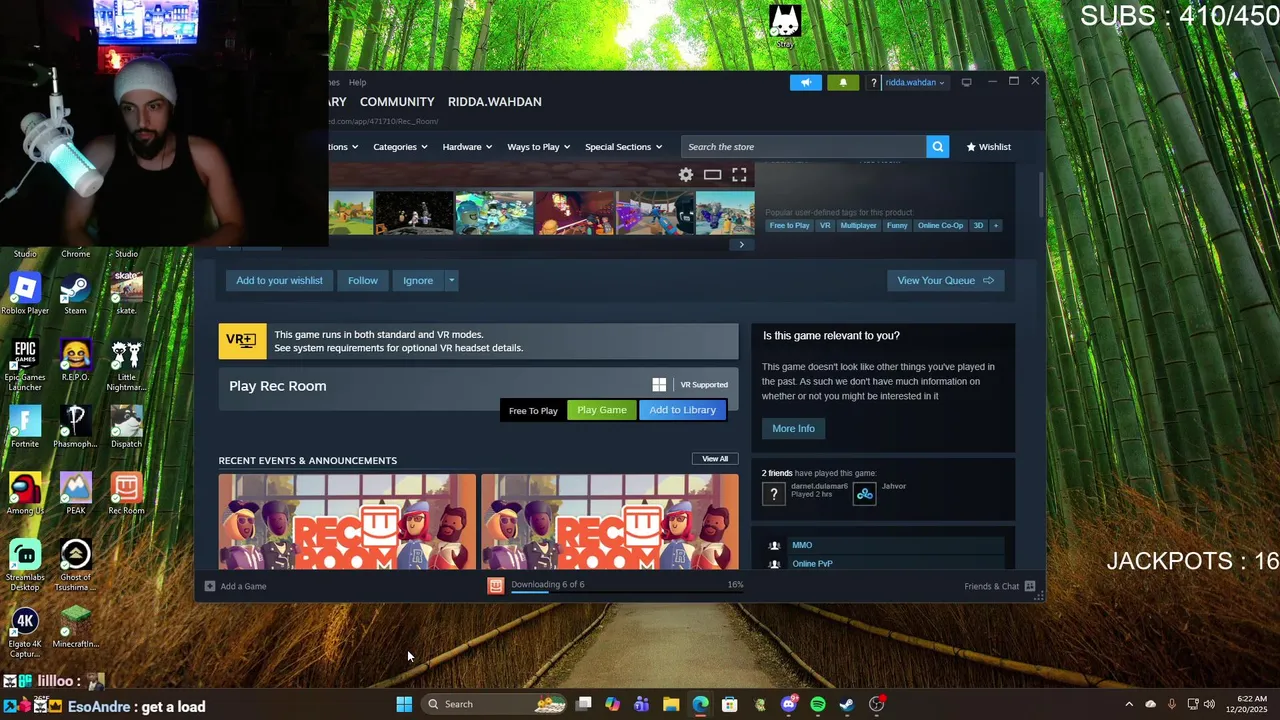Select the PEAK desktop icon

tap(75, 494)
